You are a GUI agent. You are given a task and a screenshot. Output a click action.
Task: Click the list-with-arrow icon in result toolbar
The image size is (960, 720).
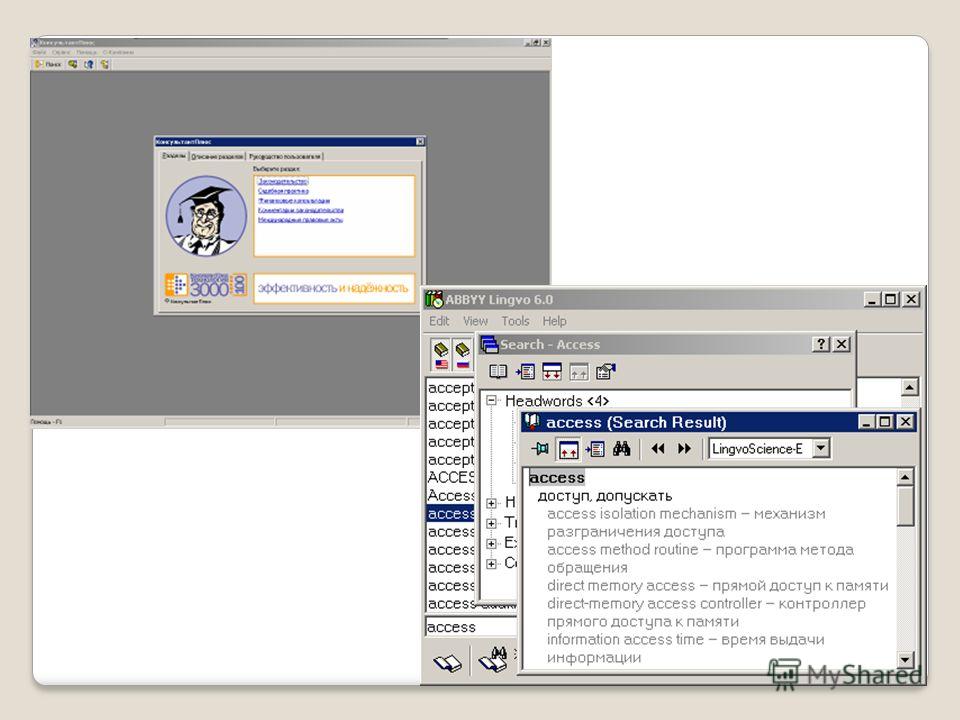[595, 449]
